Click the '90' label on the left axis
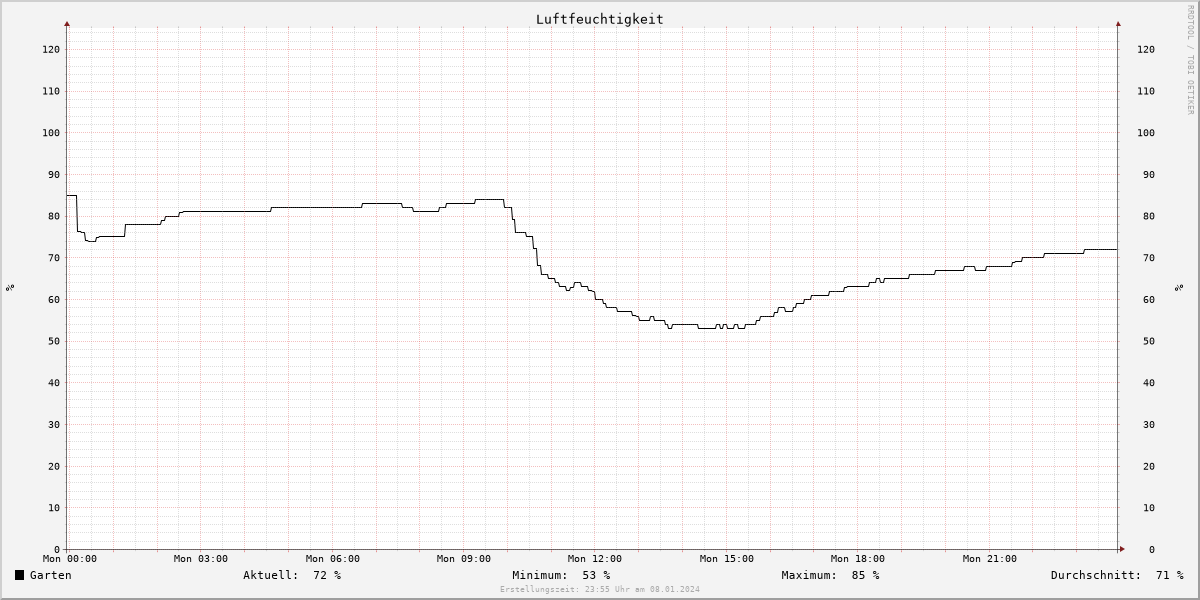 click(54, 175)
